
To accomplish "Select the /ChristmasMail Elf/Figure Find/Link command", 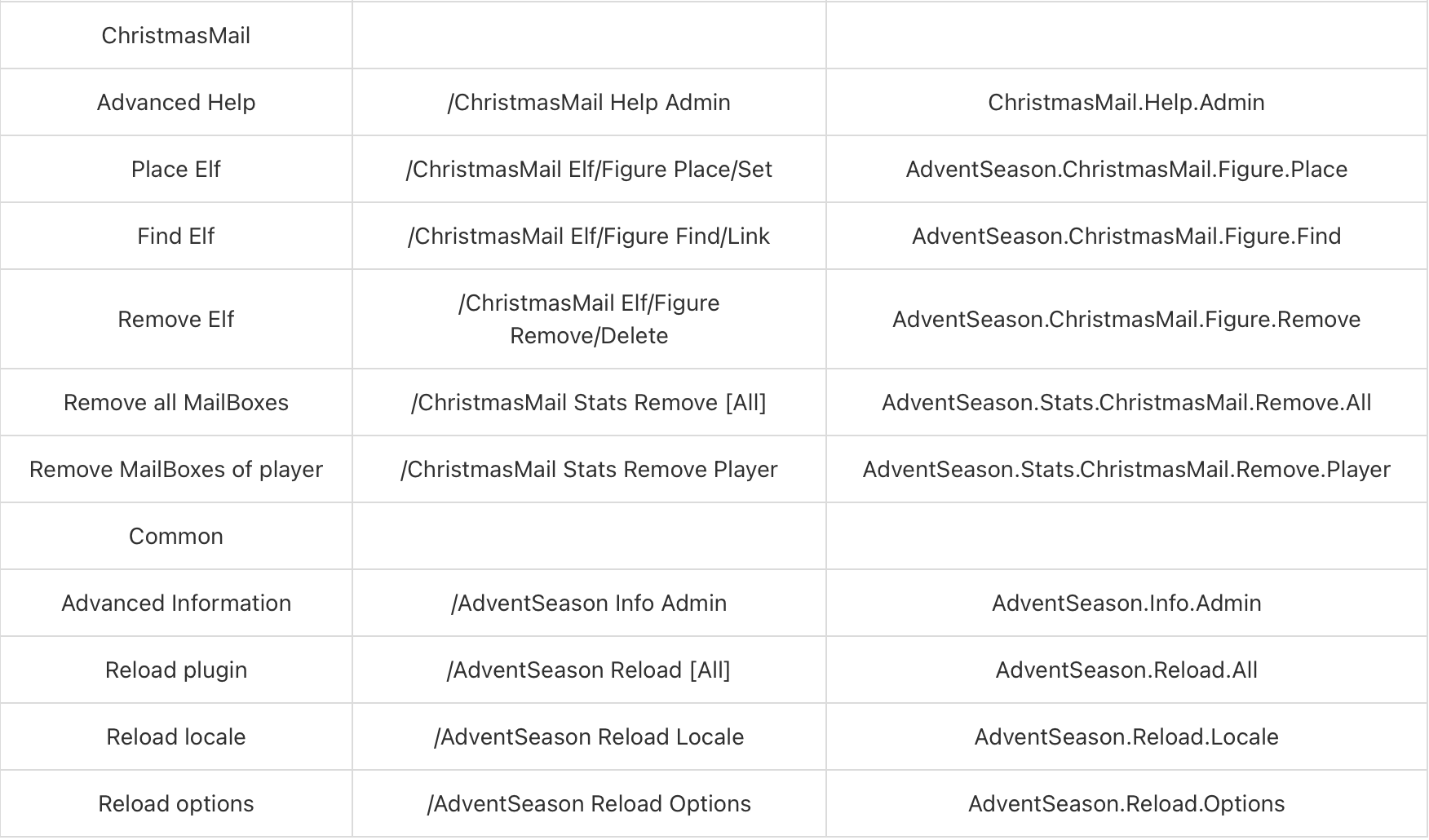I will click(x=589, y=237).
